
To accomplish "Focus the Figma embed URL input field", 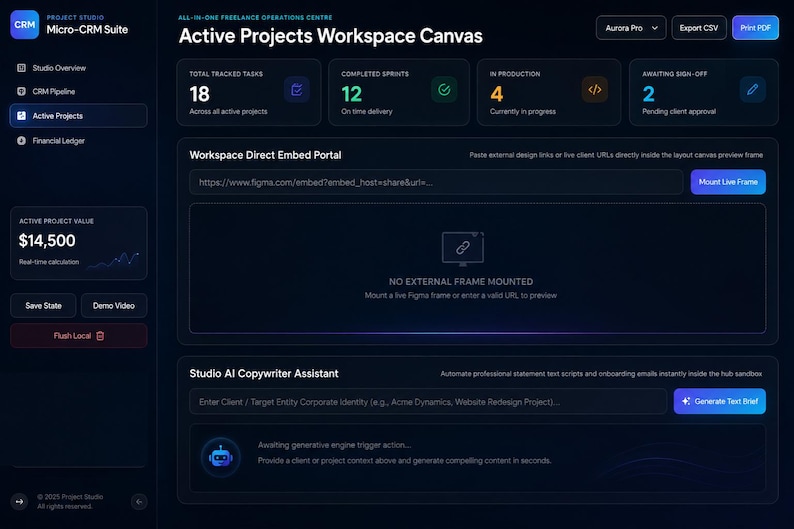I will click(436, 182).
